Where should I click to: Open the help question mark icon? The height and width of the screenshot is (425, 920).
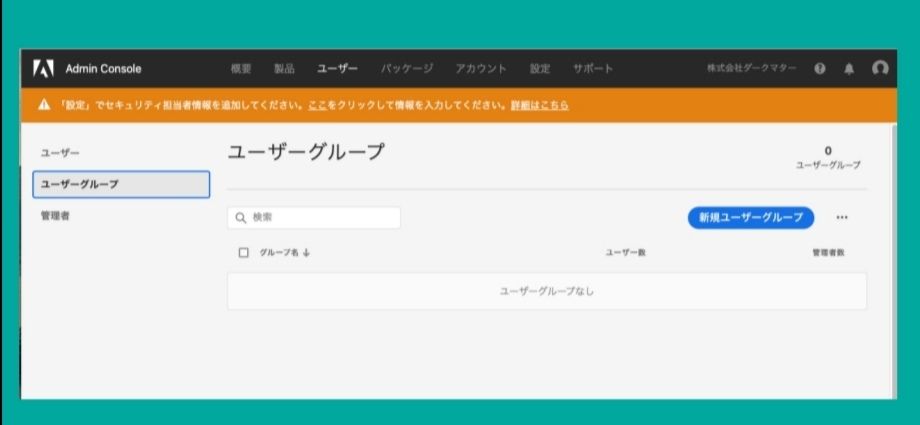[x=820, y=69]
